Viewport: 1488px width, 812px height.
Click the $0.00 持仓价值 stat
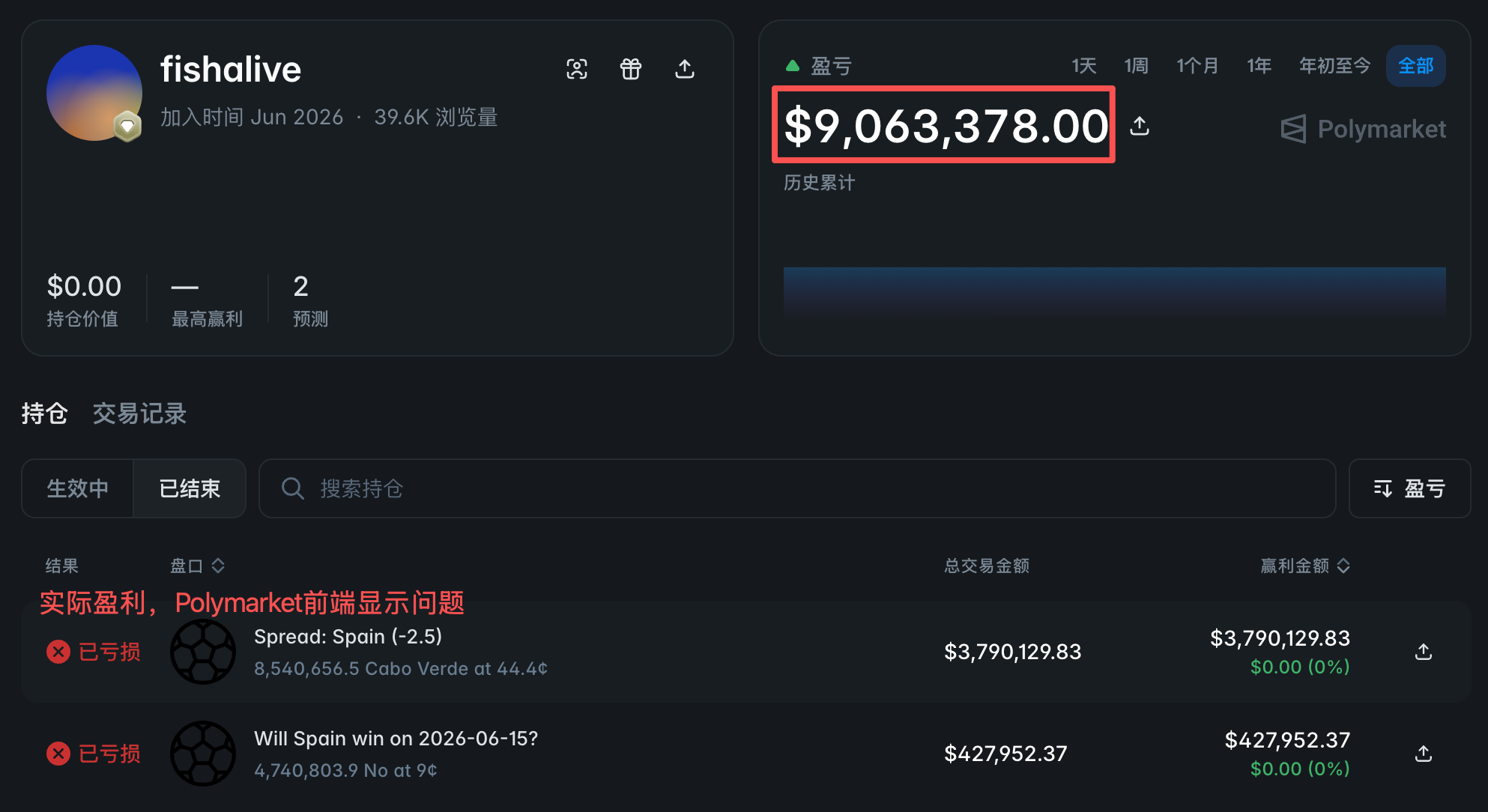pyautogui.click(x=84, y=300)
